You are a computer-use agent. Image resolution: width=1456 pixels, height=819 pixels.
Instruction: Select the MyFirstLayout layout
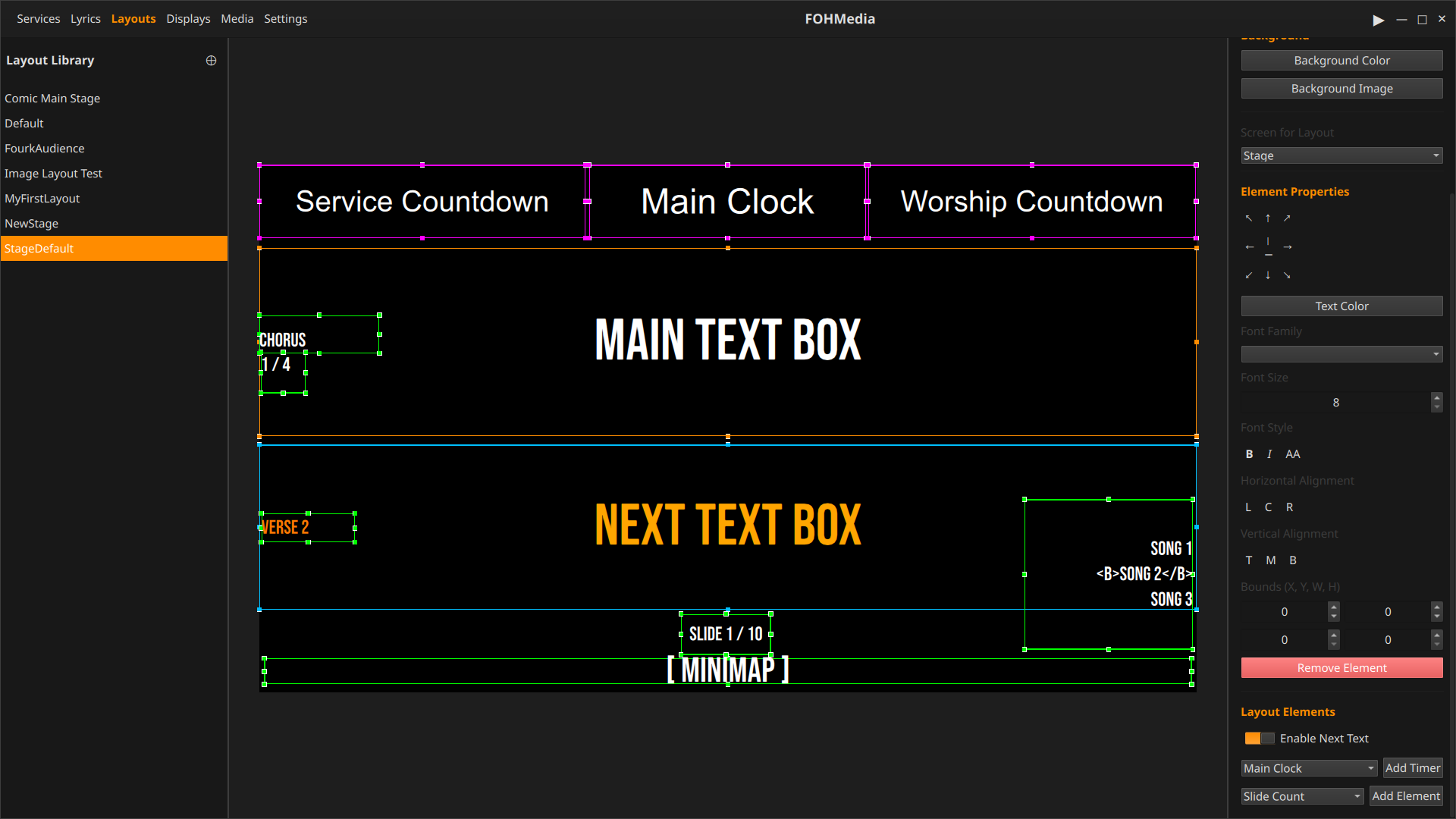coord(114,199)
